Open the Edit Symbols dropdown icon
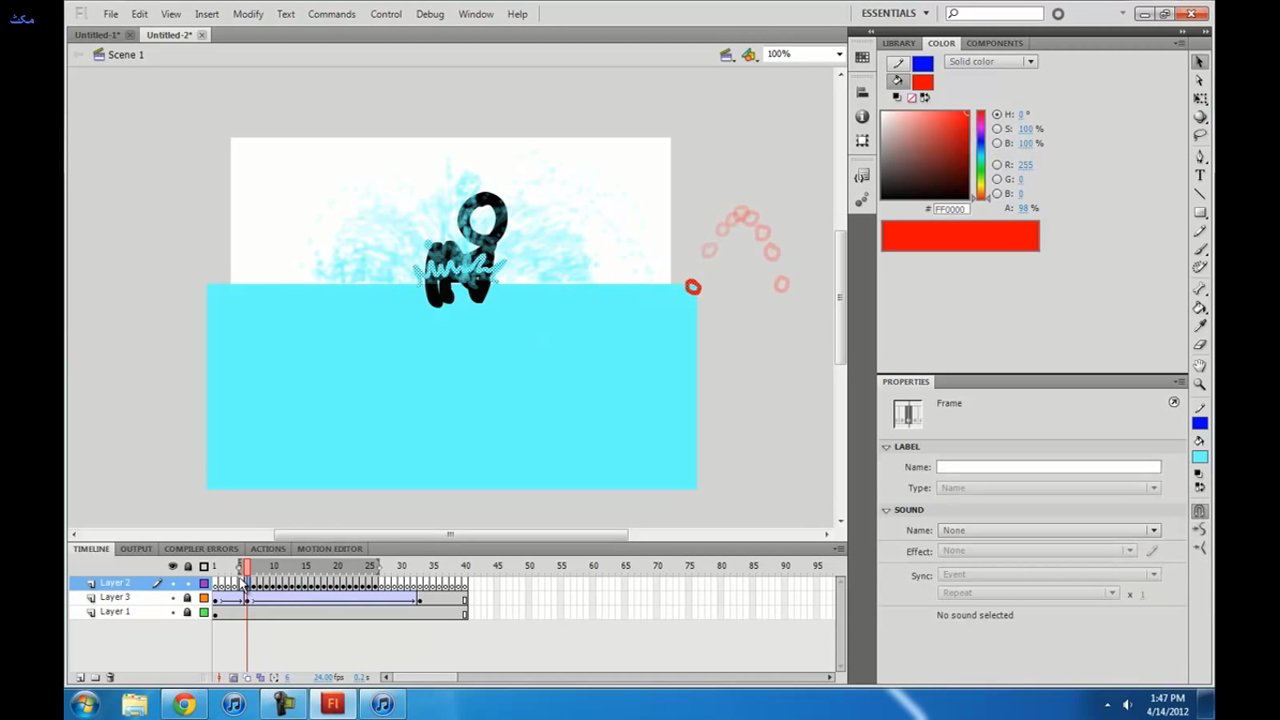 tap(749, 55)
